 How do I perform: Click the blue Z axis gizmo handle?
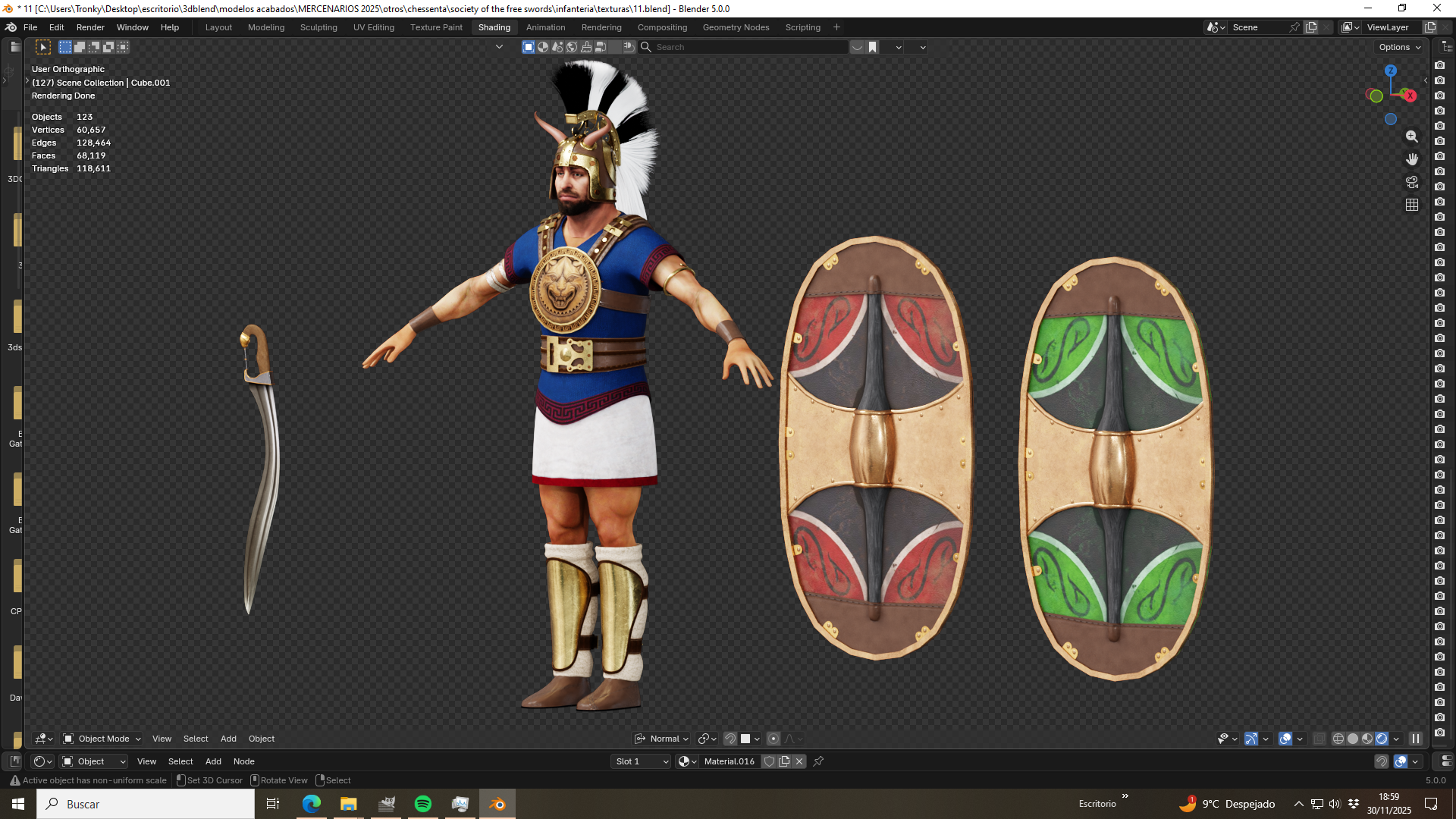1390,71
